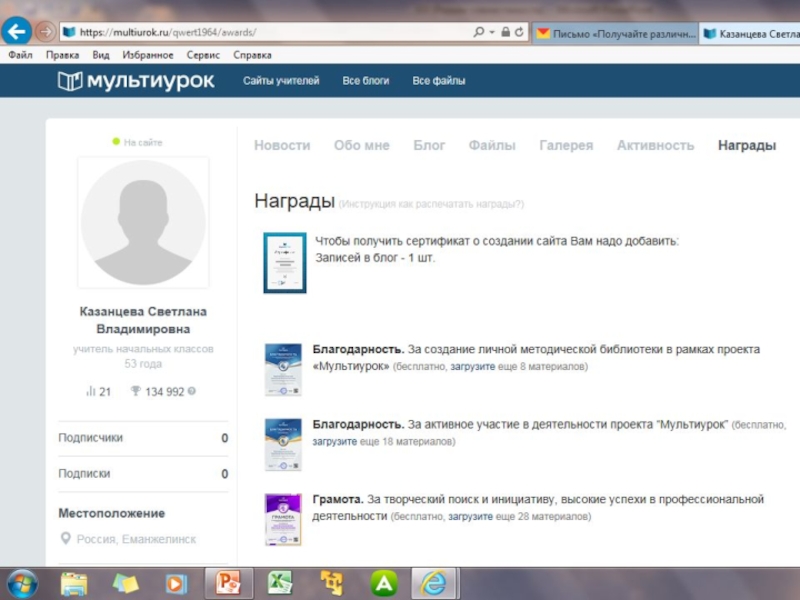Open the Подписчики row
The width and height of the screenshot is (800, 600).
(143, 438)
